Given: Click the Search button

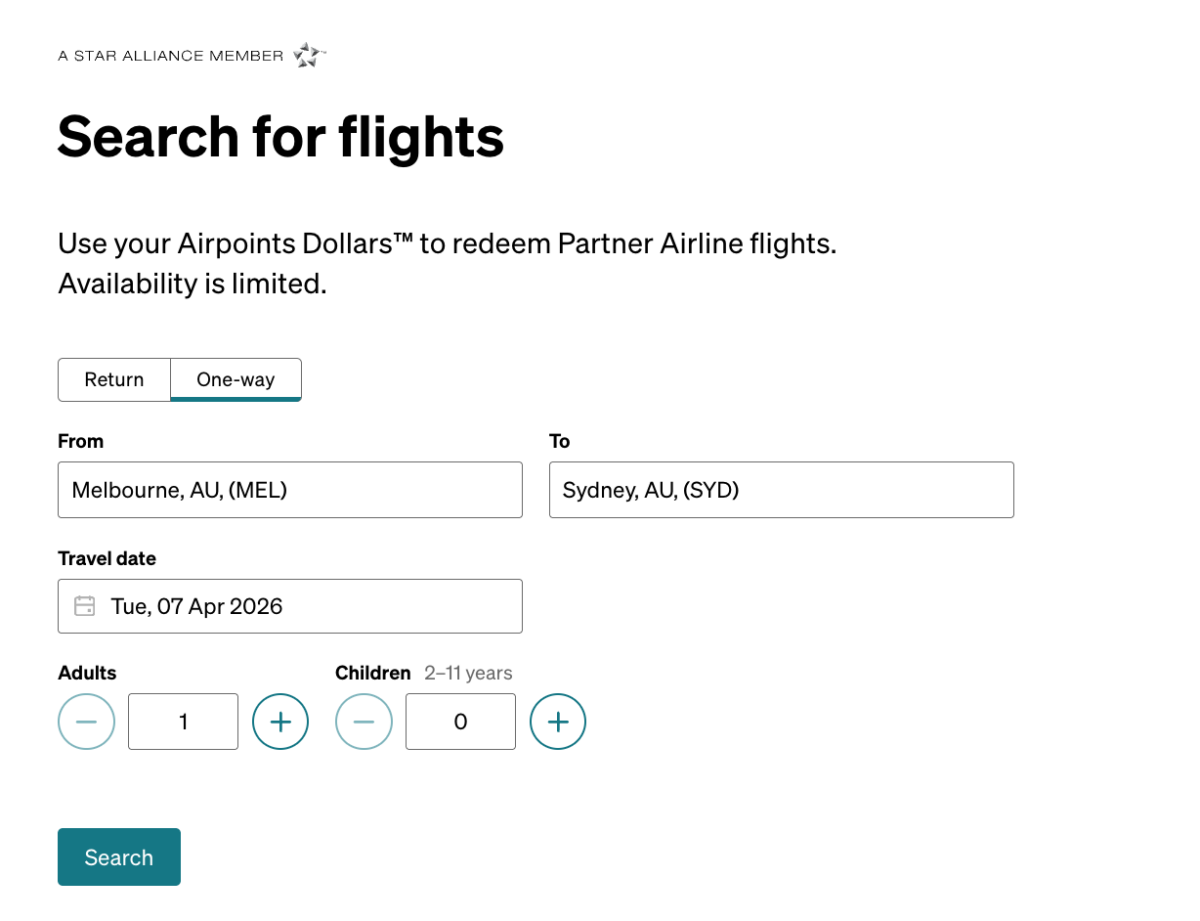Looking at the screenshot, I should pyautogui.click(x=119, y=857).
